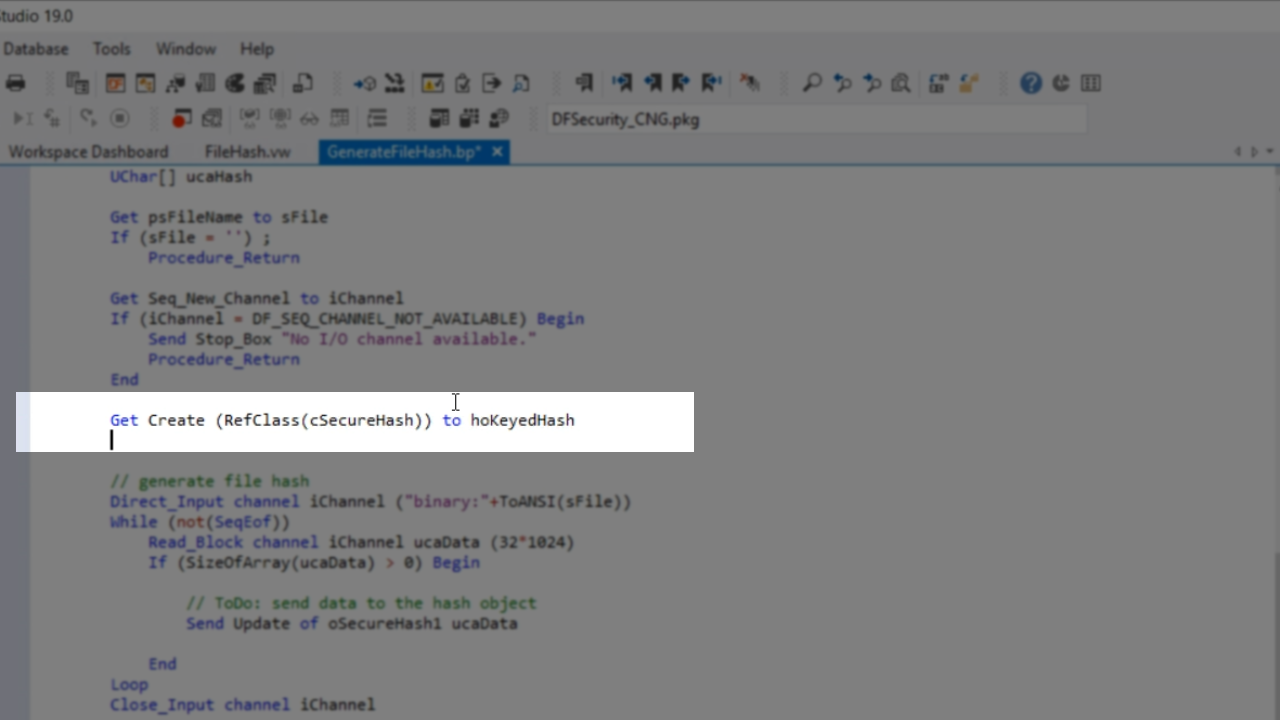The height and width of the screenshot is (720, 1280).
Task: Click the blue Help question mark icon
Action: click(x=1031, y=83)
